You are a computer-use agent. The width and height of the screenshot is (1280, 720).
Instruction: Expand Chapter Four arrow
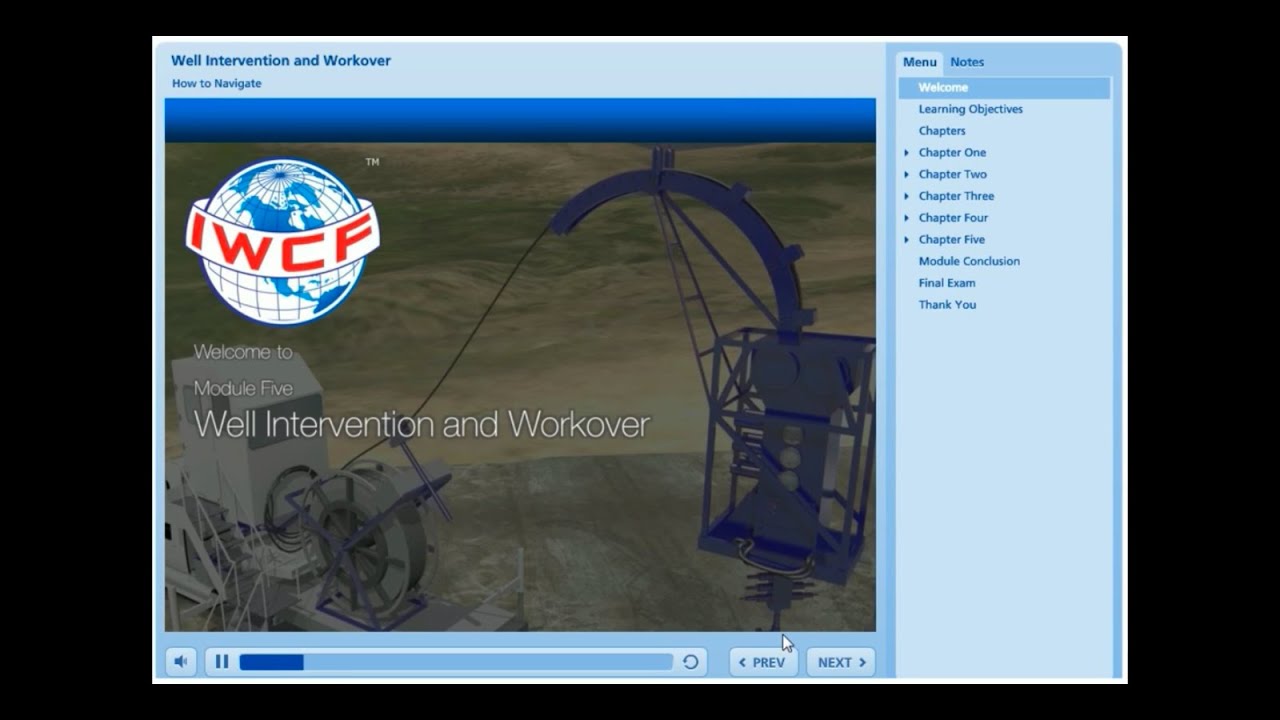click(x=907, y=218)
